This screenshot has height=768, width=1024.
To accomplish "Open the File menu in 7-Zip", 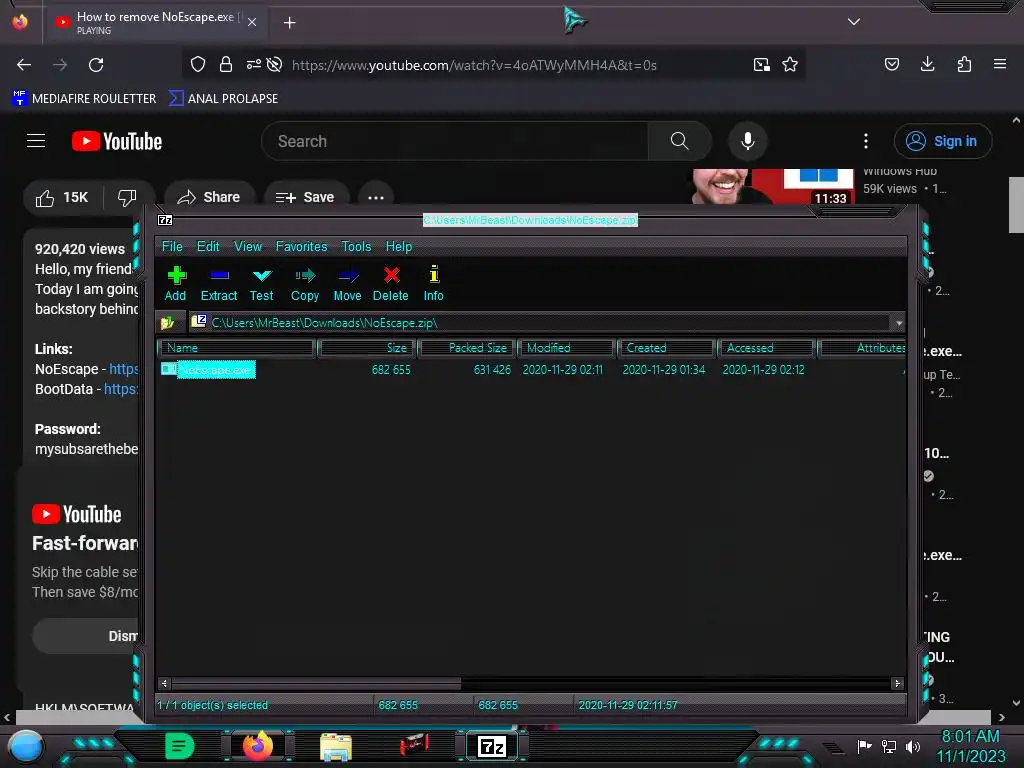I will (x=172, y=246).
